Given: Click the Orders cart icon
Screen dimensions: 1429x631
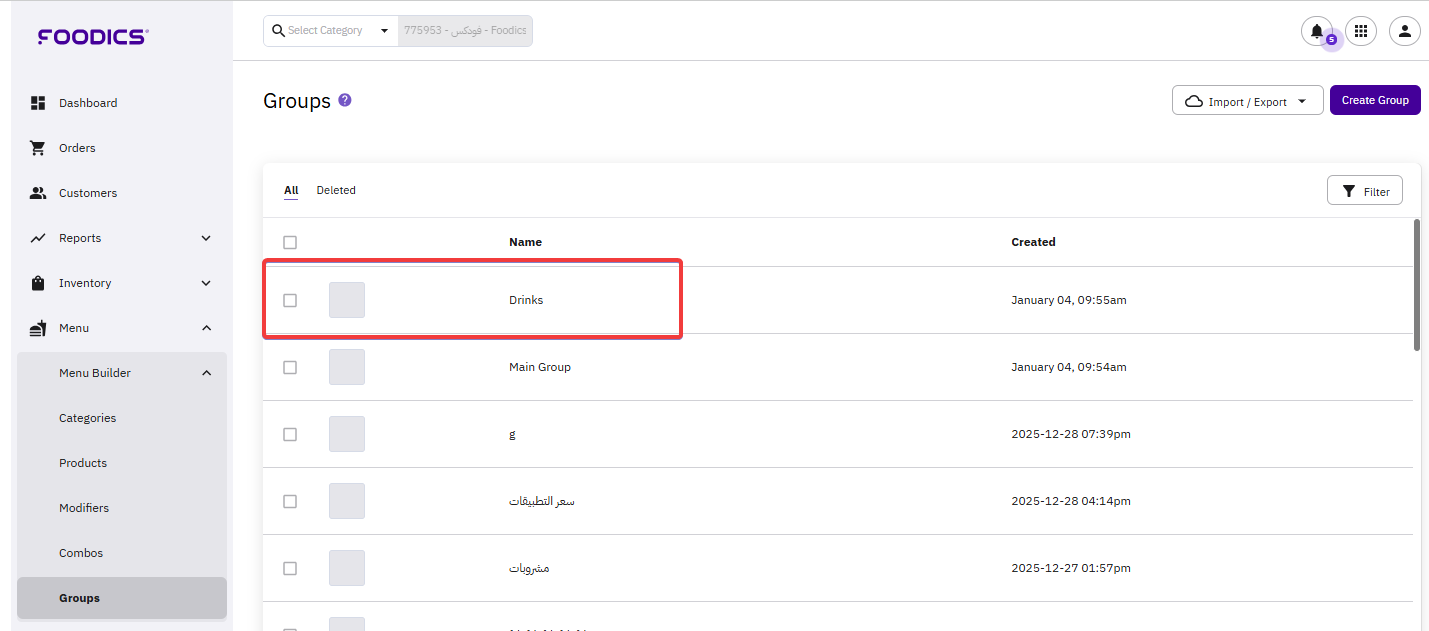Looking at the screenshot, I should point(38,148).
